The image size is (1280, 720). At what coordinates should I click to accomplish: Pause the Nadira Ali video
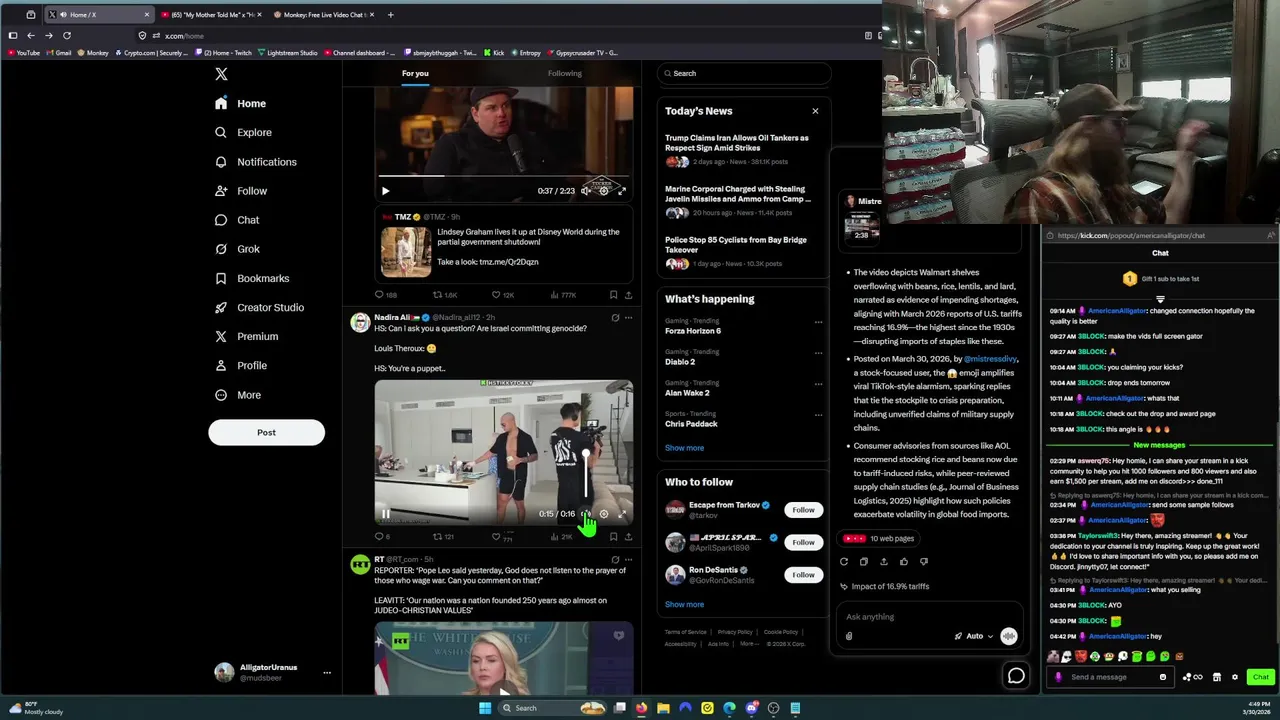[385, 514]
